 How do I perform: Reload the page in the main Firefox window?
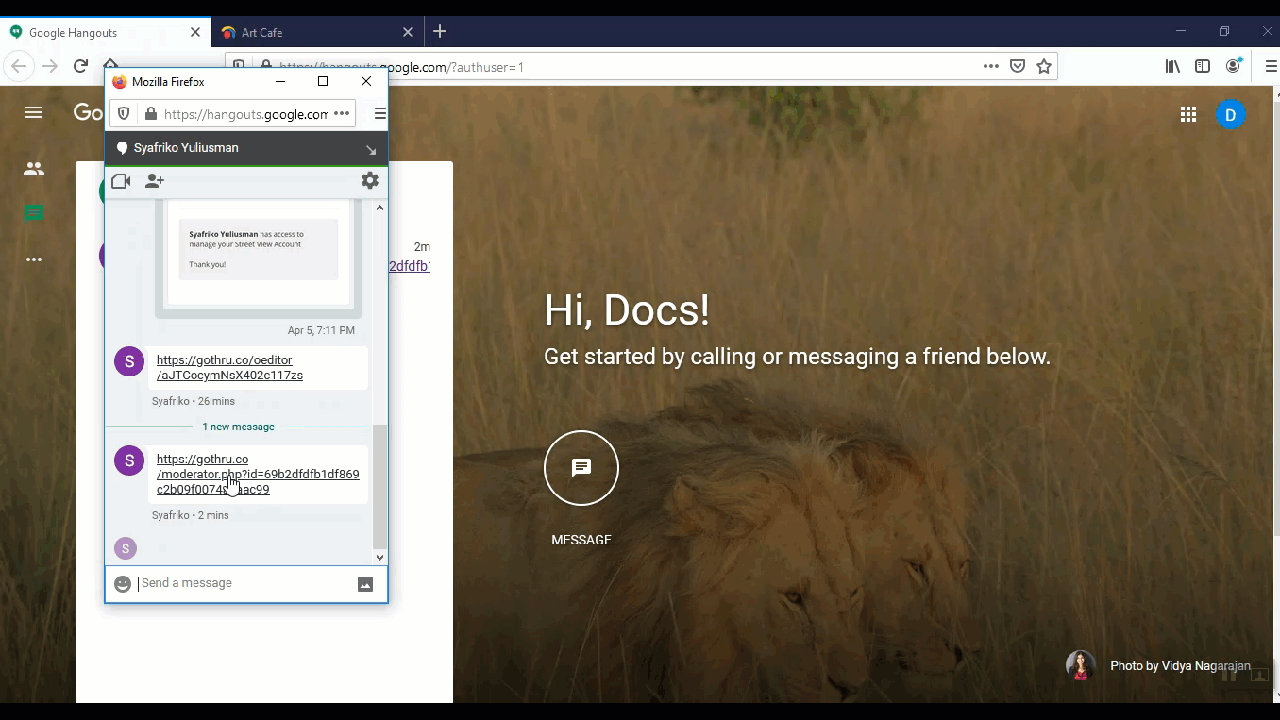coord(81,67)
